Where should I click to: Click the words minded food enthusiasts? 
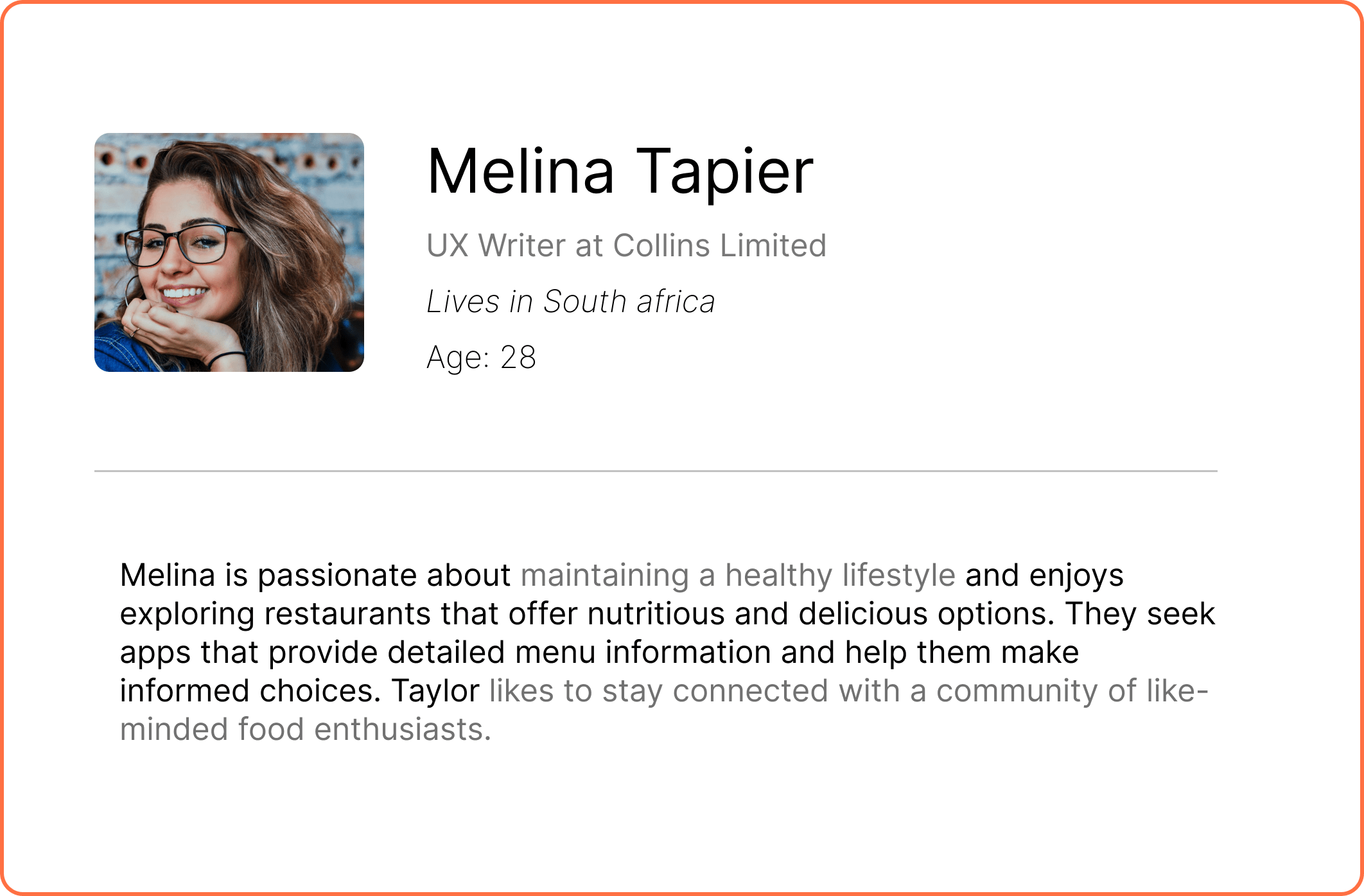[306, 730]
